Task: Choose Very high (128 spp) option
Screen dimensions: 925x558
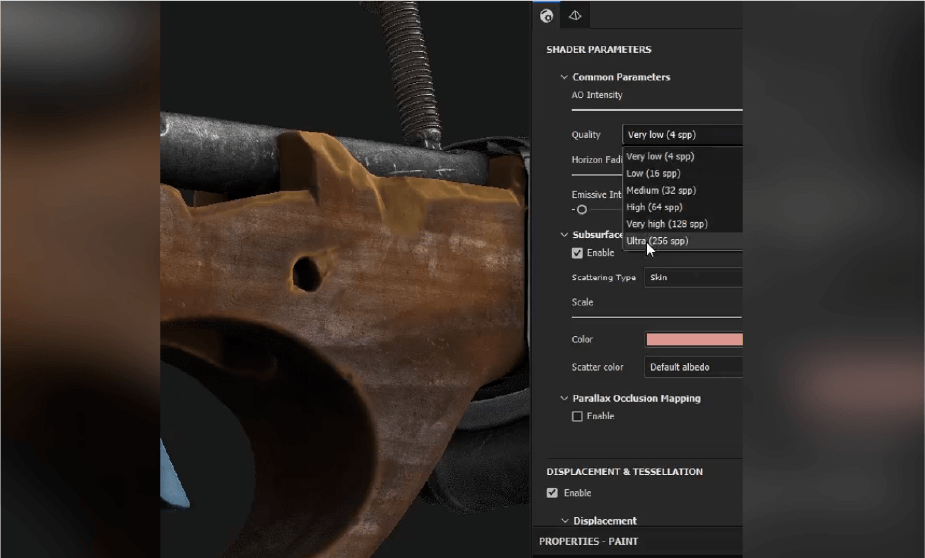Action: [x=666, y=224]
